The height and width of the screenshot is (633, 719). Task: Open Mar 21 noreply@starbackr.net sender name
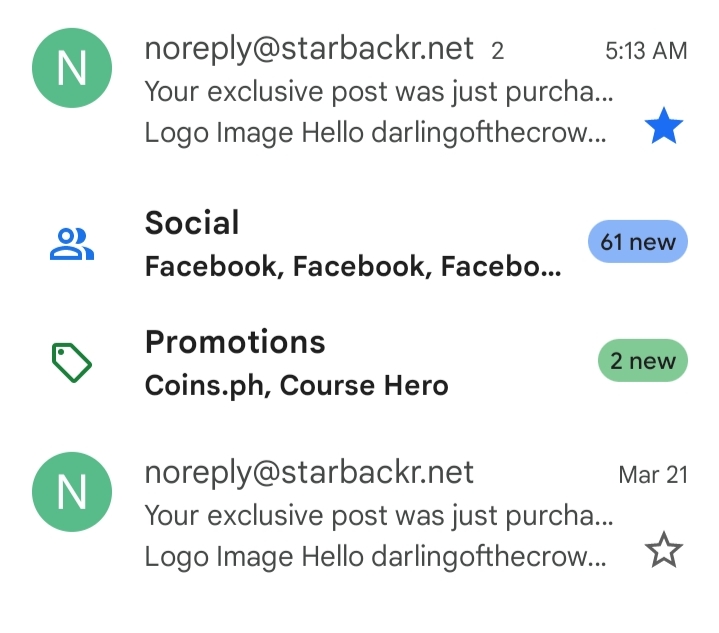tap(309, 472)
